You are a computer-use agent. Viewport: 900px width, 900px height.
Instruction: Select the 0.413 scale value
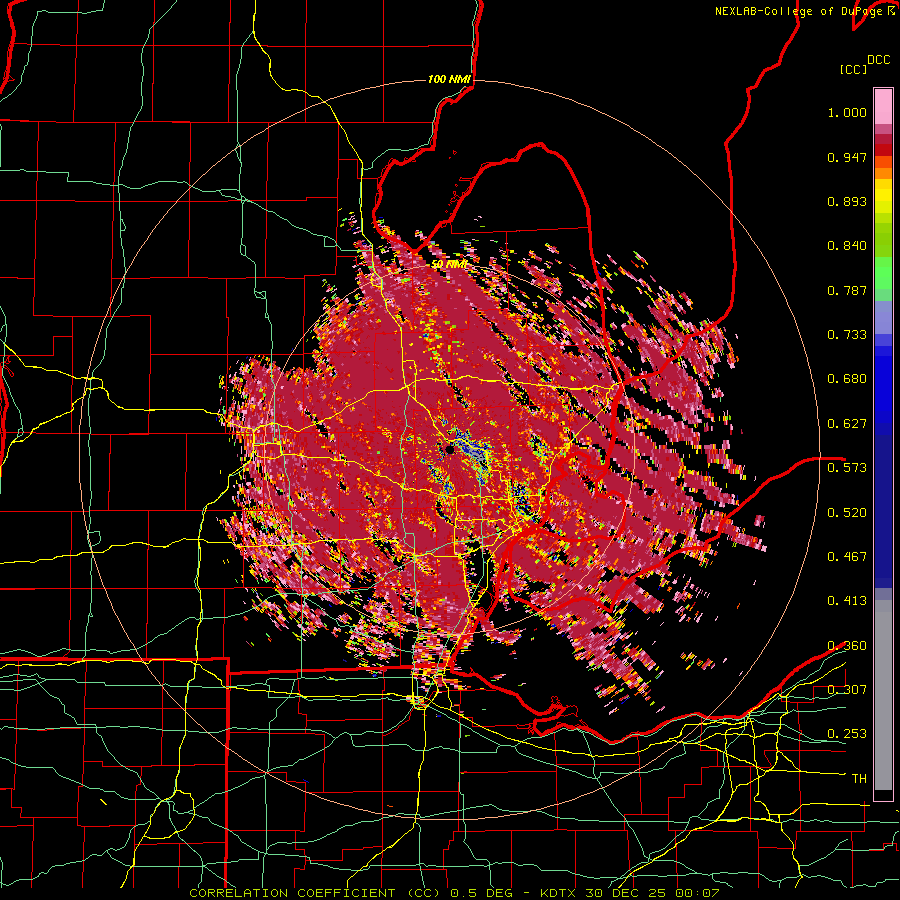point(847,601)
